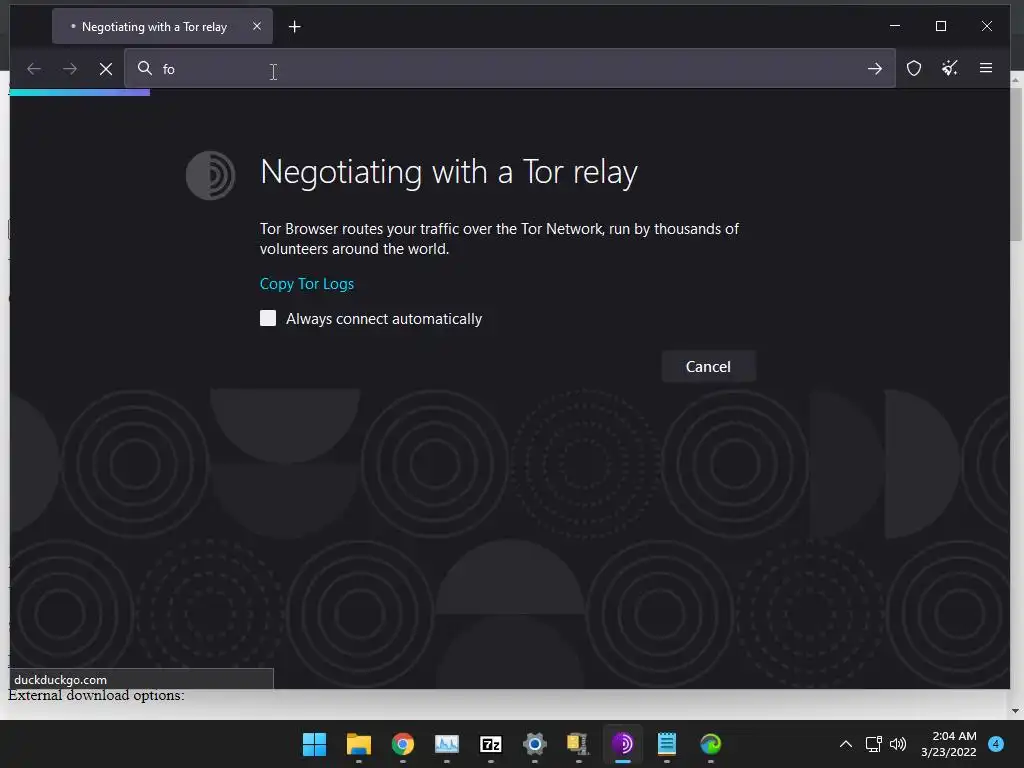Open the notification center badge

tap(996, 743)
